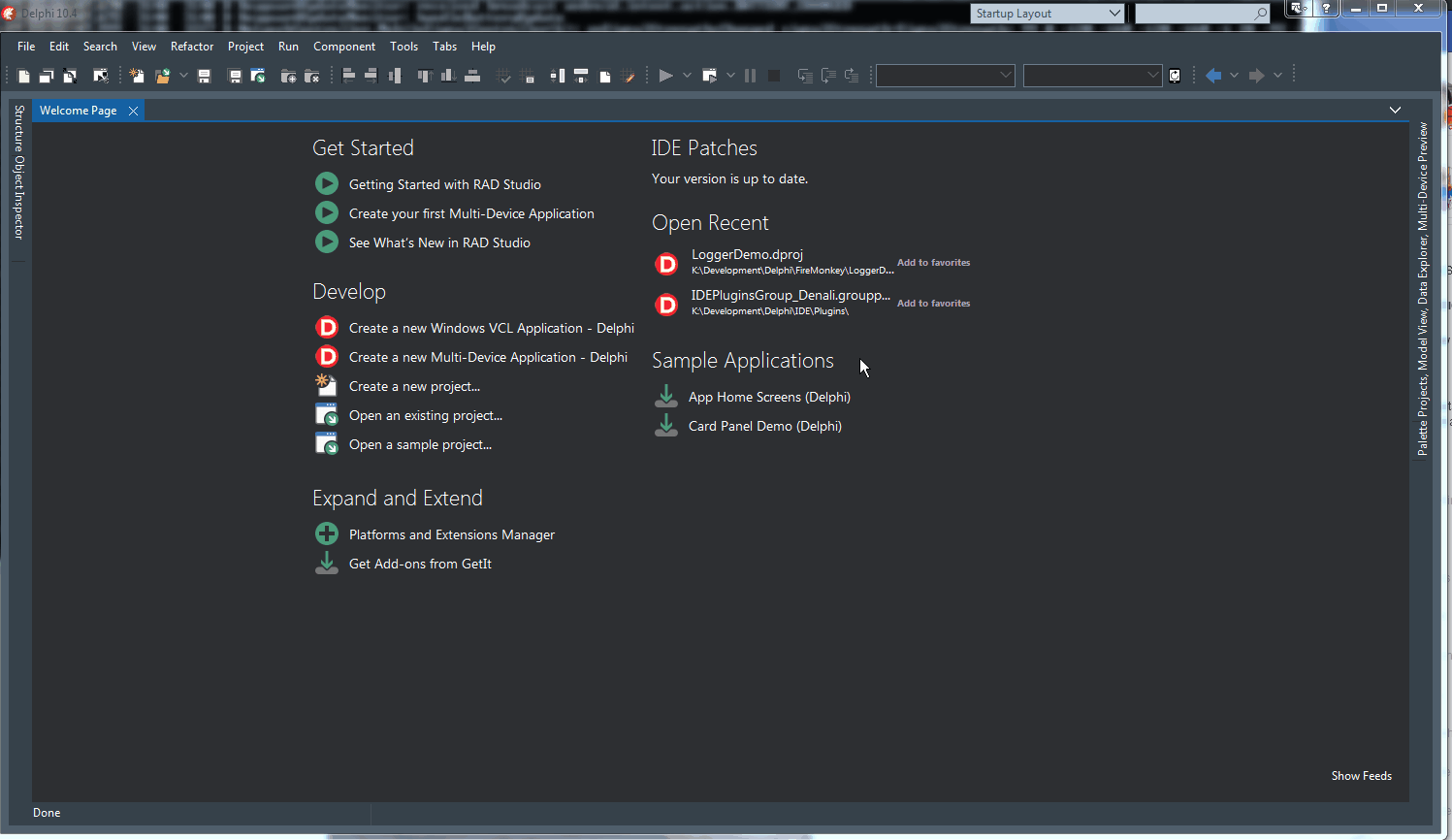Click the Run Without Debugging icon
This screenshot has width=1452, height=840.
click(709, 76)
